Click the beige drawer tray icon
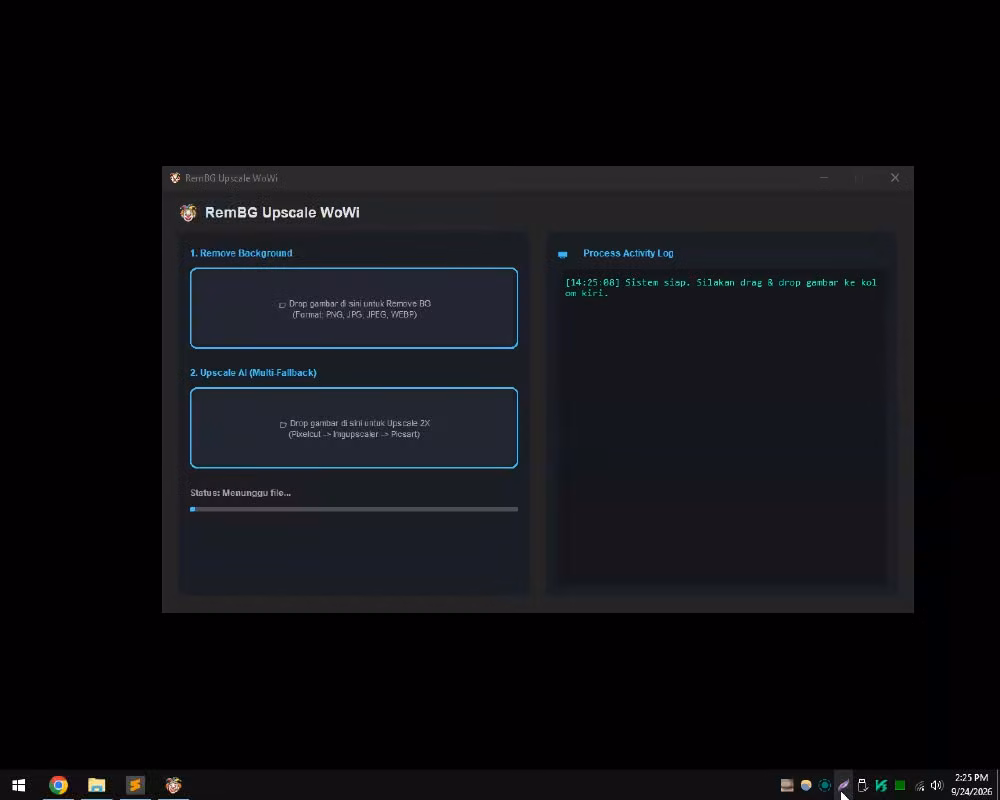Viewport: 1000px width, 800px height. (x=787, y=785)
